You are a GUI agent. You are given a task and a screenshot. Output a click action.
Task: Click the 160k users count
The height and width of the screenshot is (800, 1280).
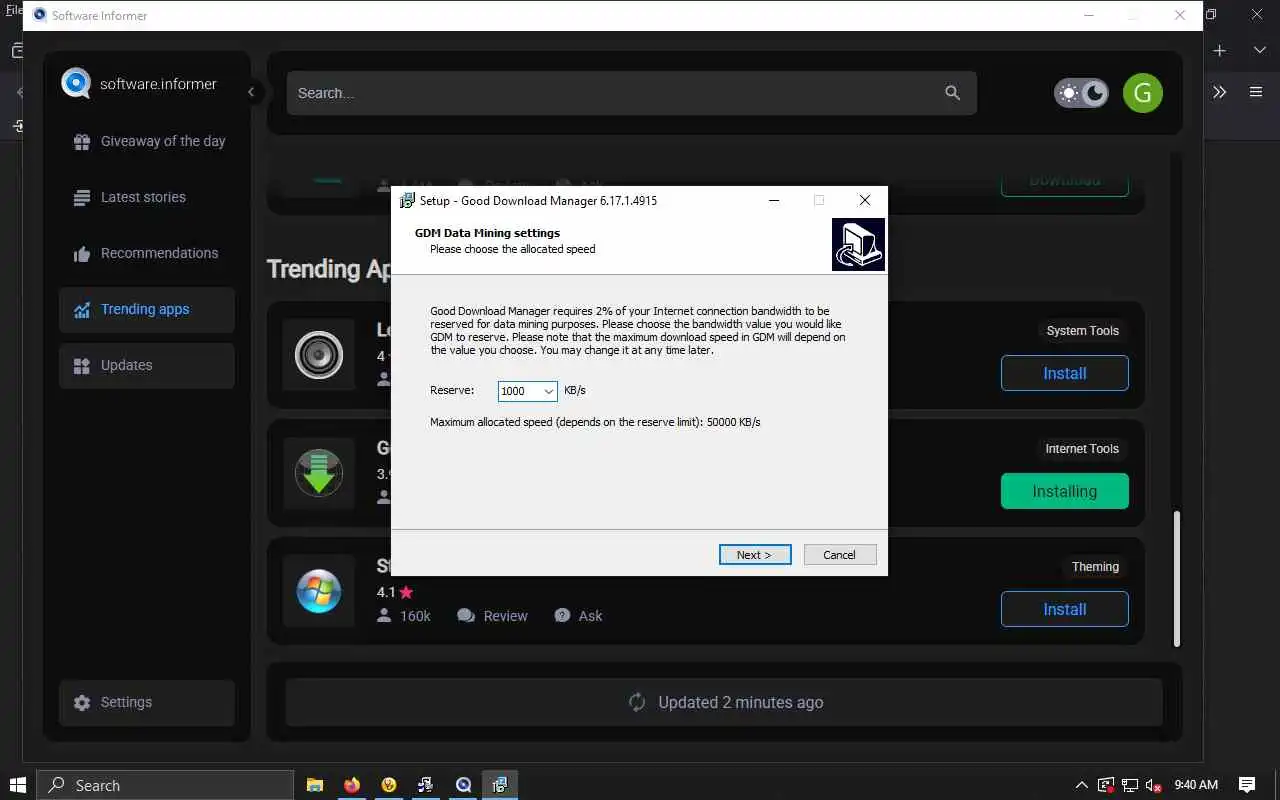point(404,616)
